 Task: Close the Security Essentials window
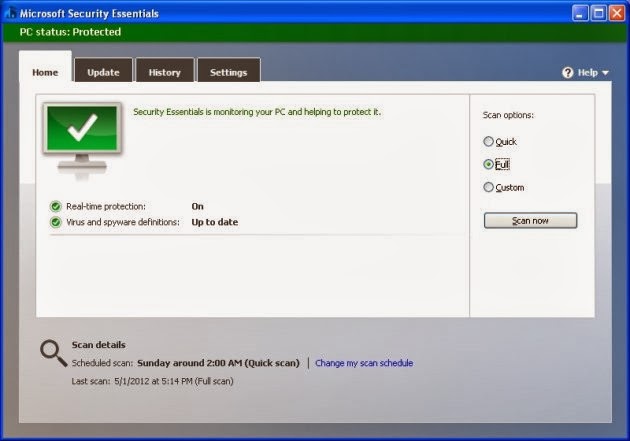point(617,14)
